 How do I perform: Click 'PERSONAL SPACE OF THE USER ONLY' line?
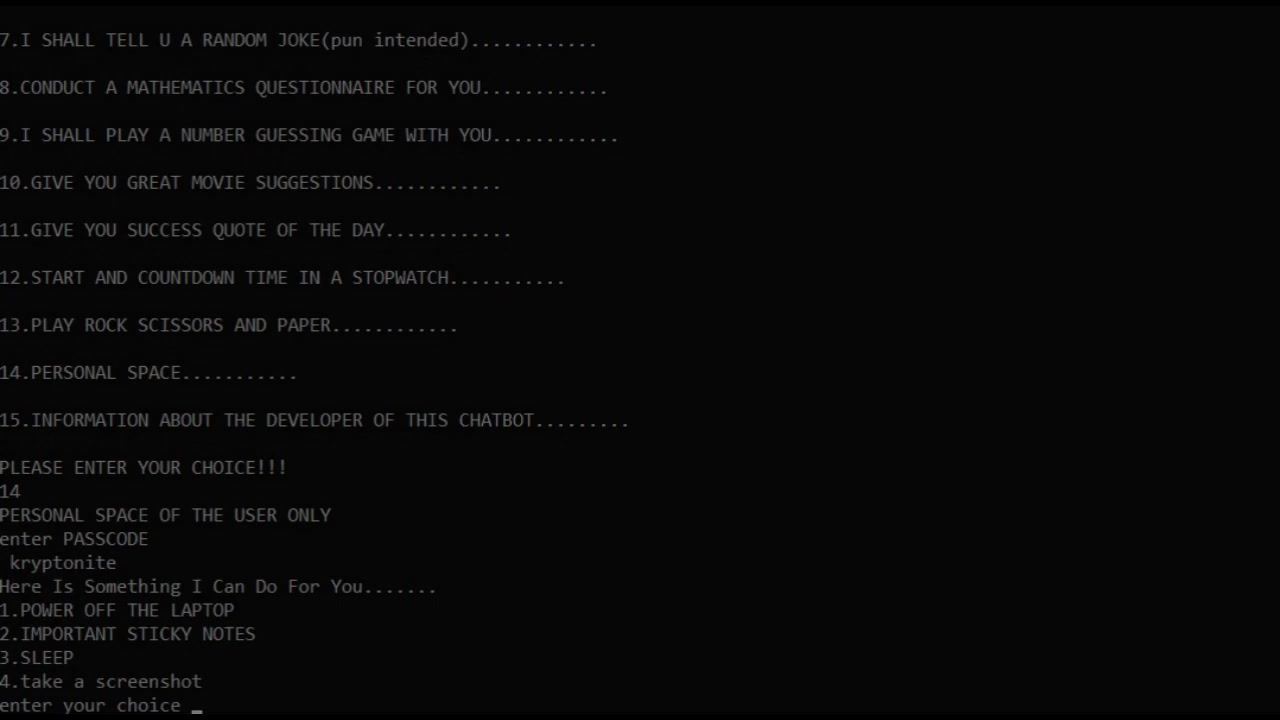(165, 515)
